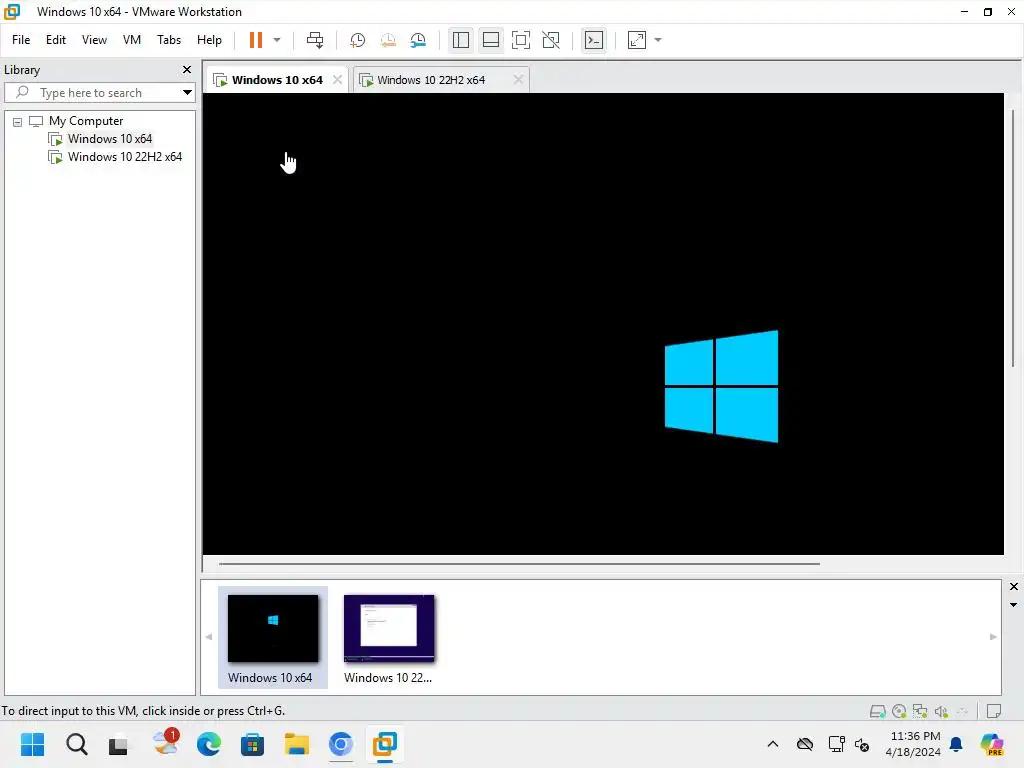
Task: Collapse the My Computer tree node
Action: click(x=18, y=121)
